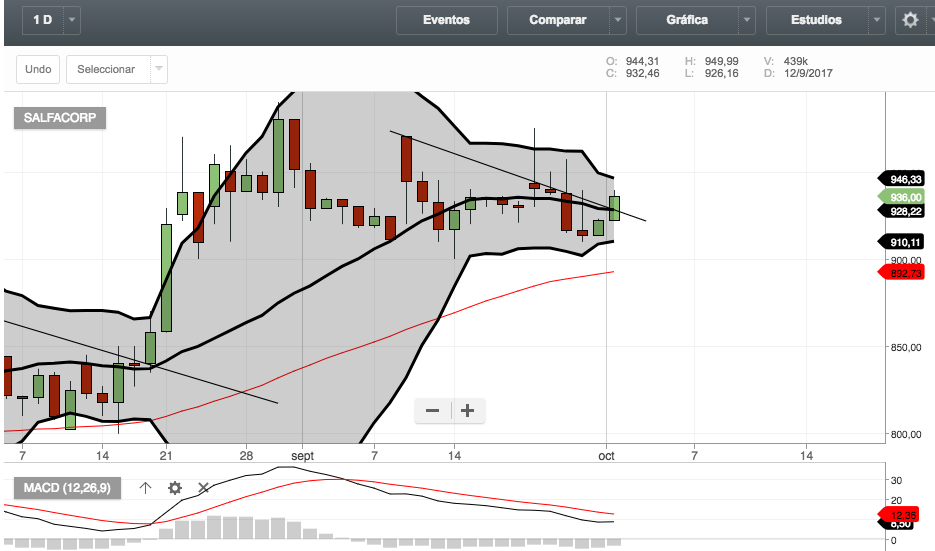The width and height of the screenshot is (935, 551).
Task: Zoom out chart with minus button
Action: 433,411
